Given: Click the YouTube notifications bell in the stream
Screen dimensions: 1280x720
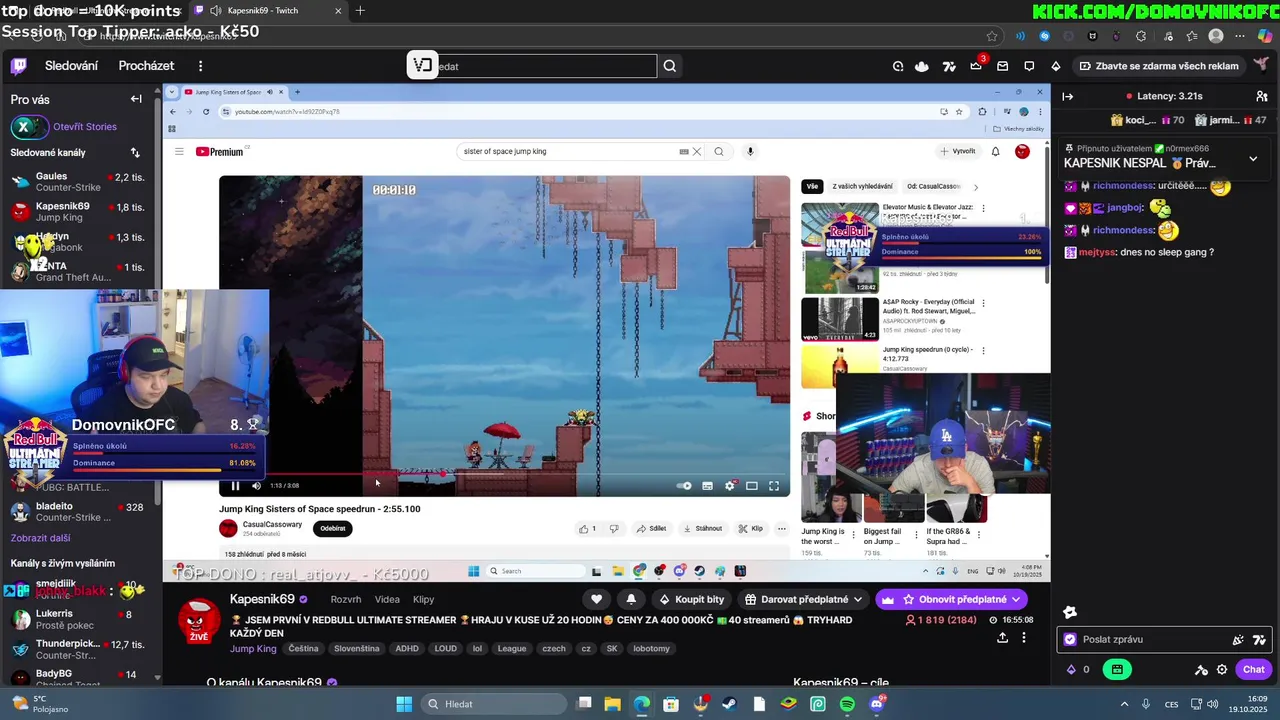Looking at the screenshot, I should point(995,151).
